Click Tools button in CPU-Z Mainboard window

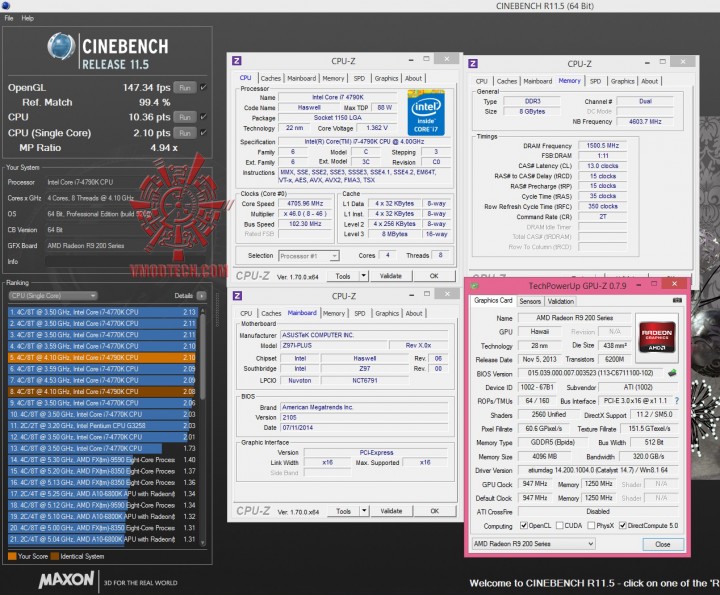pyautogui.click(x=343, y=511)
